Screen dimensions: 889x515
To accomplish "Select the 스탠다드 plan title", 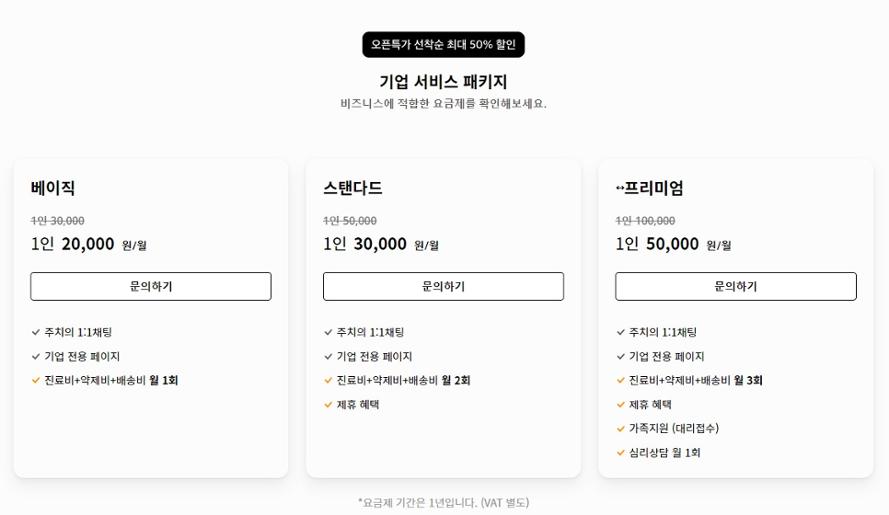I will (x=353, y=188).
